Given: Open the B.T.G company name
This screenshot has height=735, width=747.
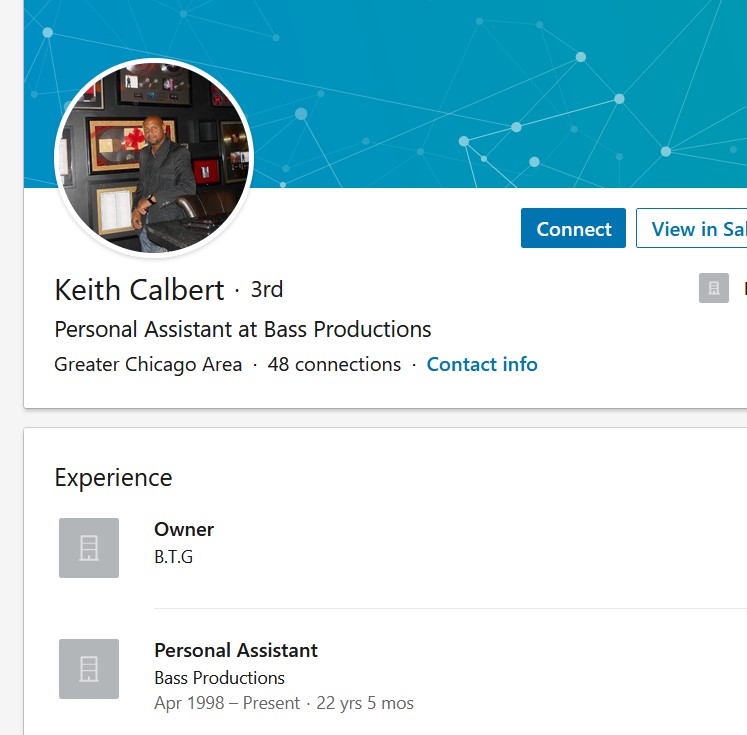Looking at the screenshot, I should [173, 557].
